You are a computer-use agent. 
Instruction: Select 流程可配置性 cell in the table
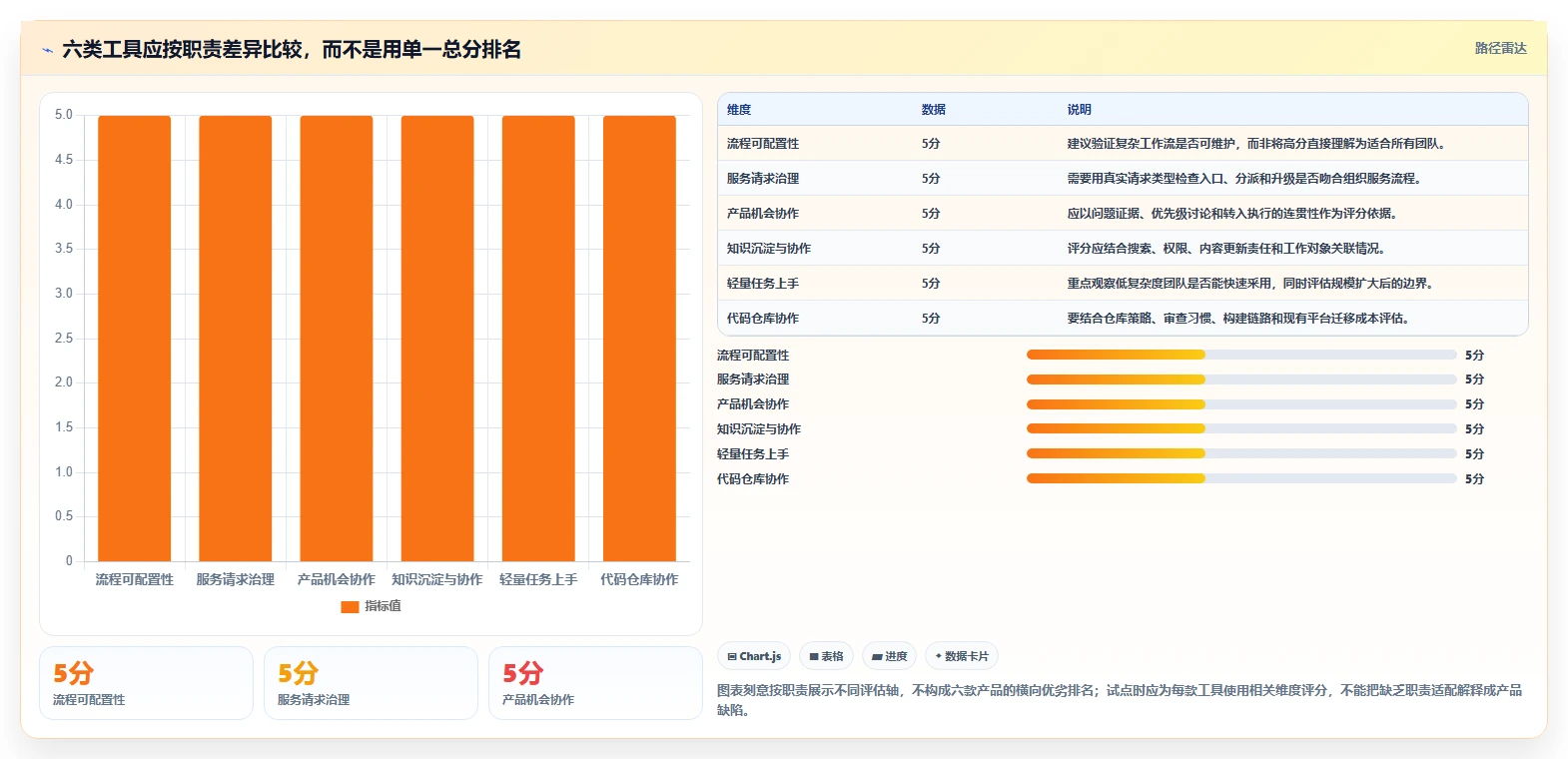[x=763, y=144]
